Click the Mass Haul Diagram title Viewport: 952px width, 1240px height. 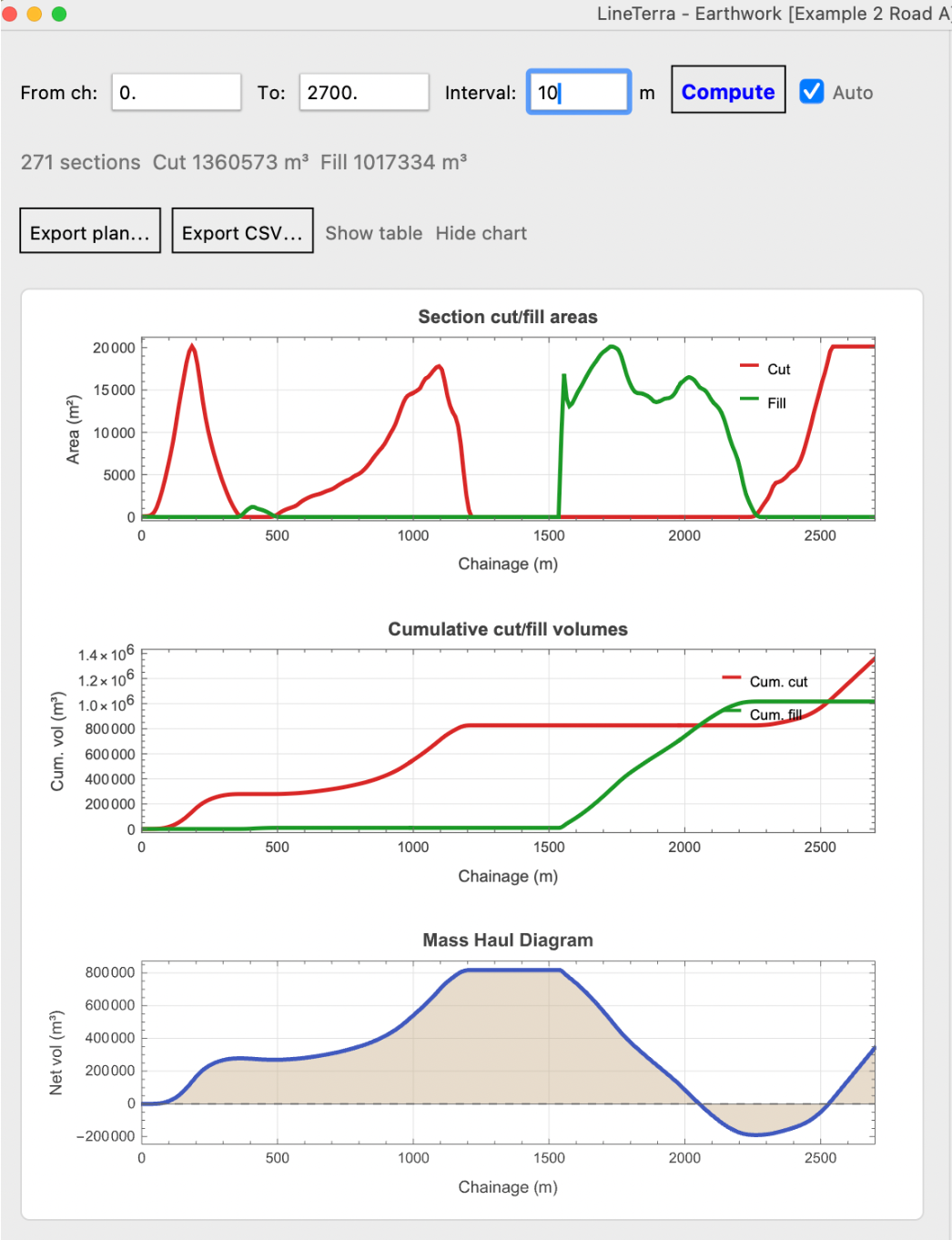[x=508, y=940]
